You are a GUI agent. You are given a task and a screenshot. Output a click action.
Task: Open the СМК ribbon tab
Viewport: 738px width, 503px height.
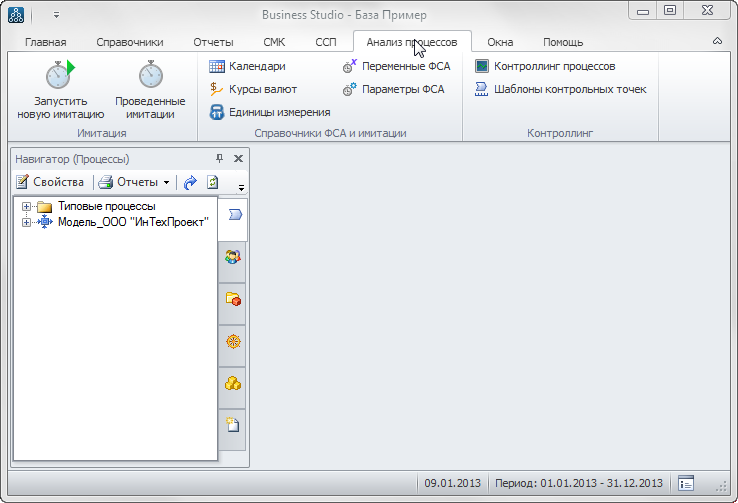point(274,42)
